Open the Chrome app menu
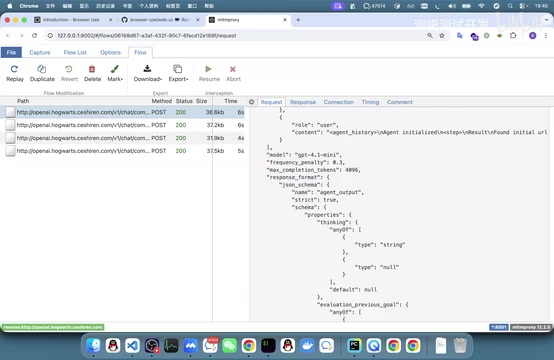Image resolution: width=554 pixels, height=360 pixels. click(x=29, y=6)
